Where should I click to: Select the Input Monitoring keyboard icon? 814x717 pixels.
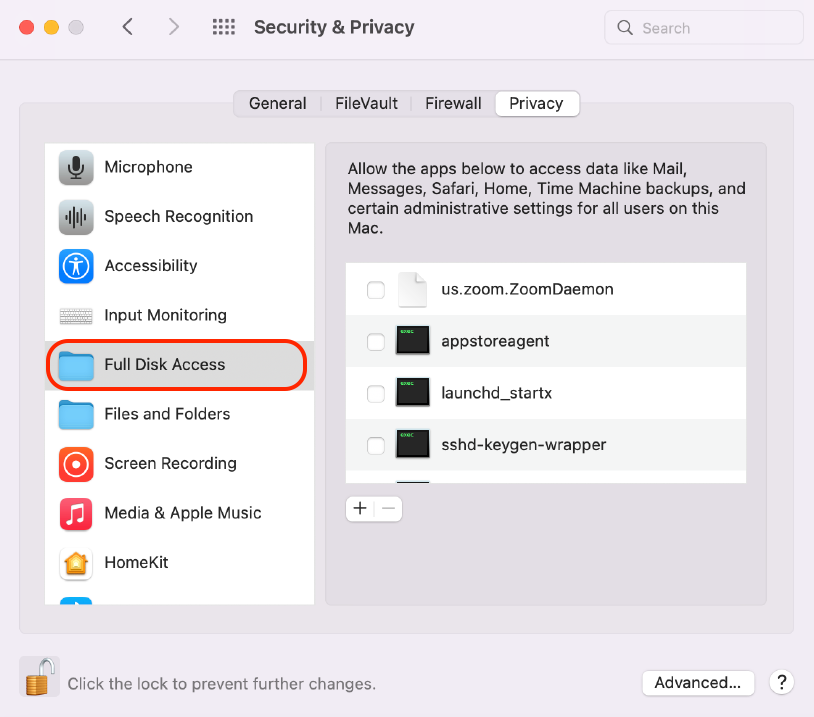click(76, 316)
